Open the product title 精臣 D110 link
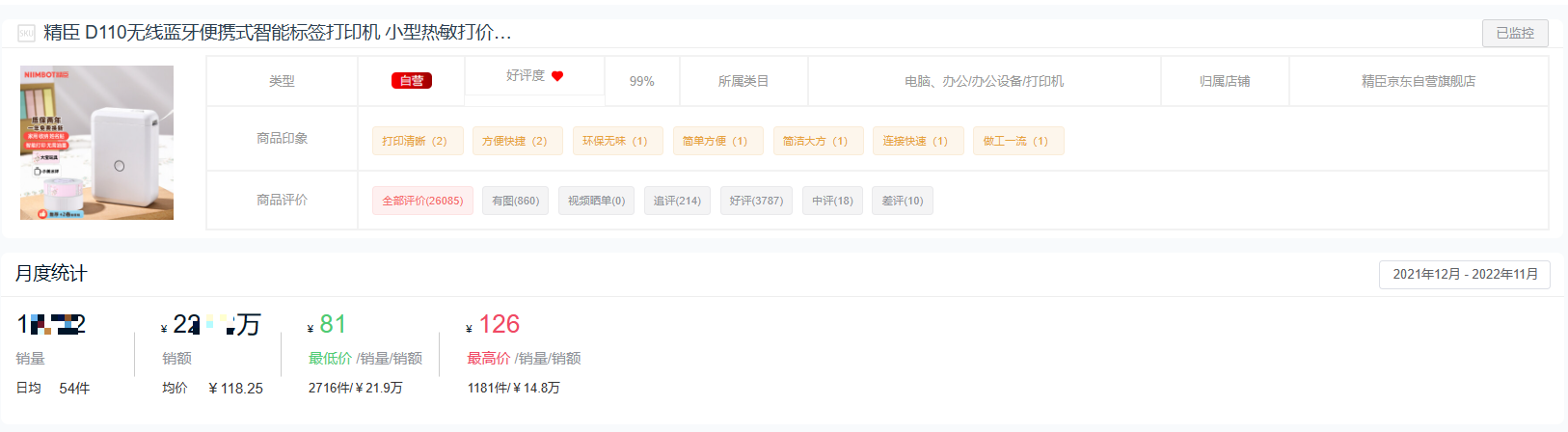Viewport: 1568px width, 432px height. click(278, 33)
